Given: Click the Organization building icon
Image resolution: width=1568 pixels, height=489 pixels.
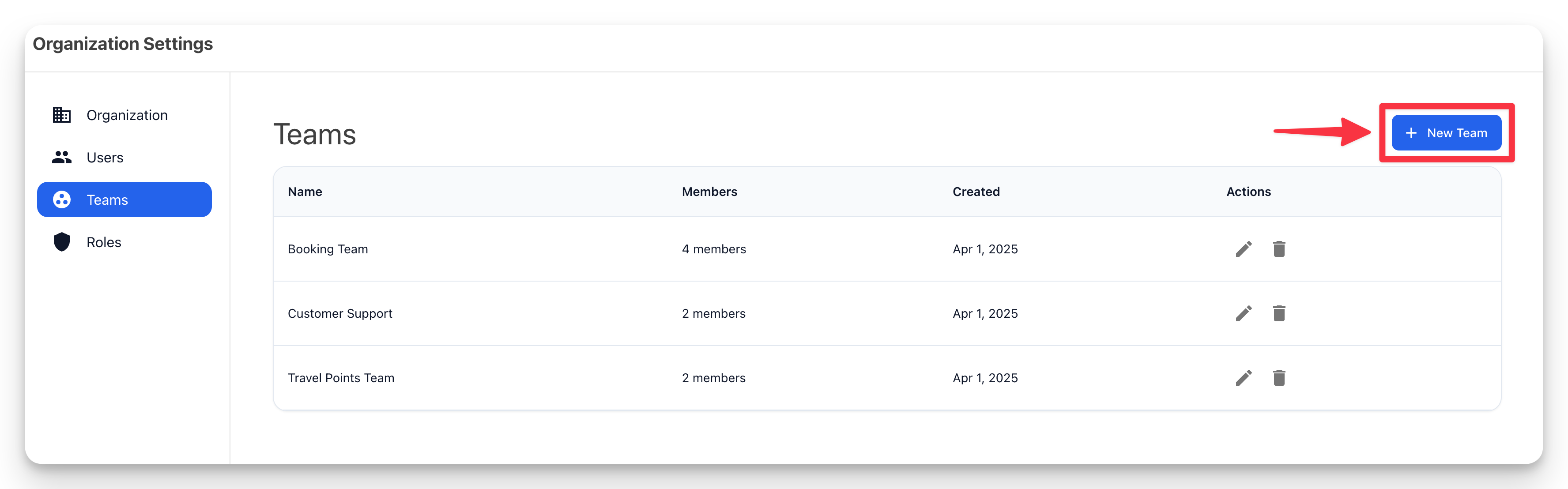Looking at the screenshot, I should (61, 115).
